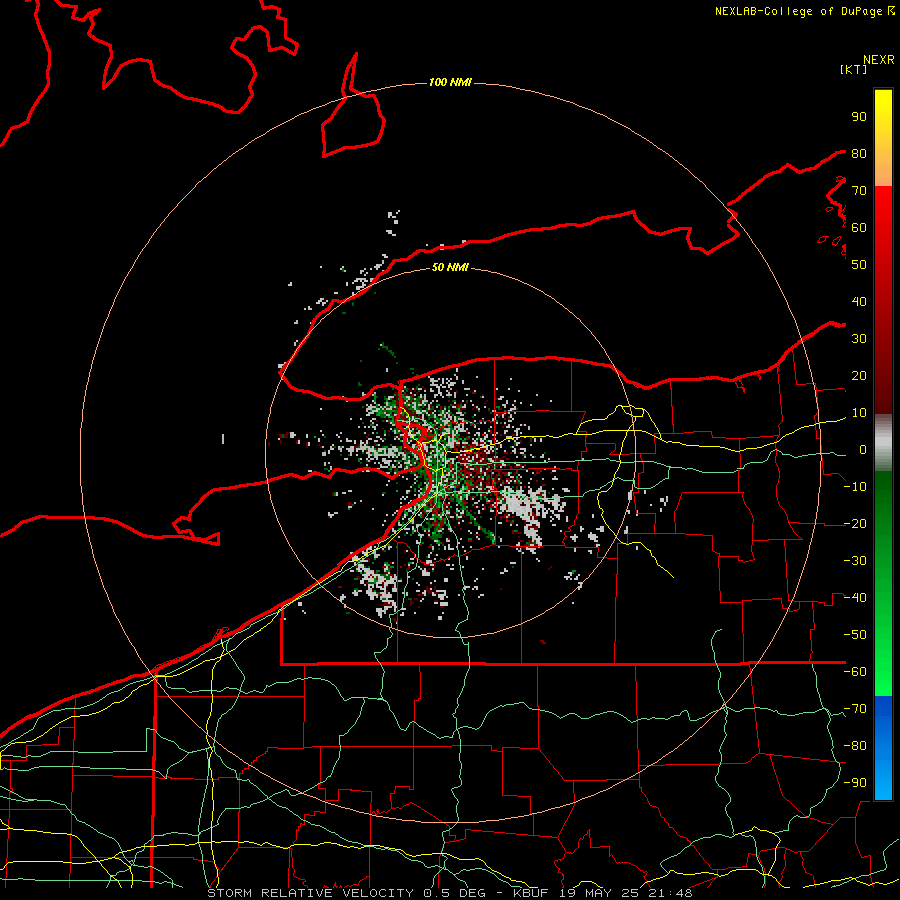The image size is (900, 900).
Task: Select the -60 knot scale label
Action: click(855, 672)
